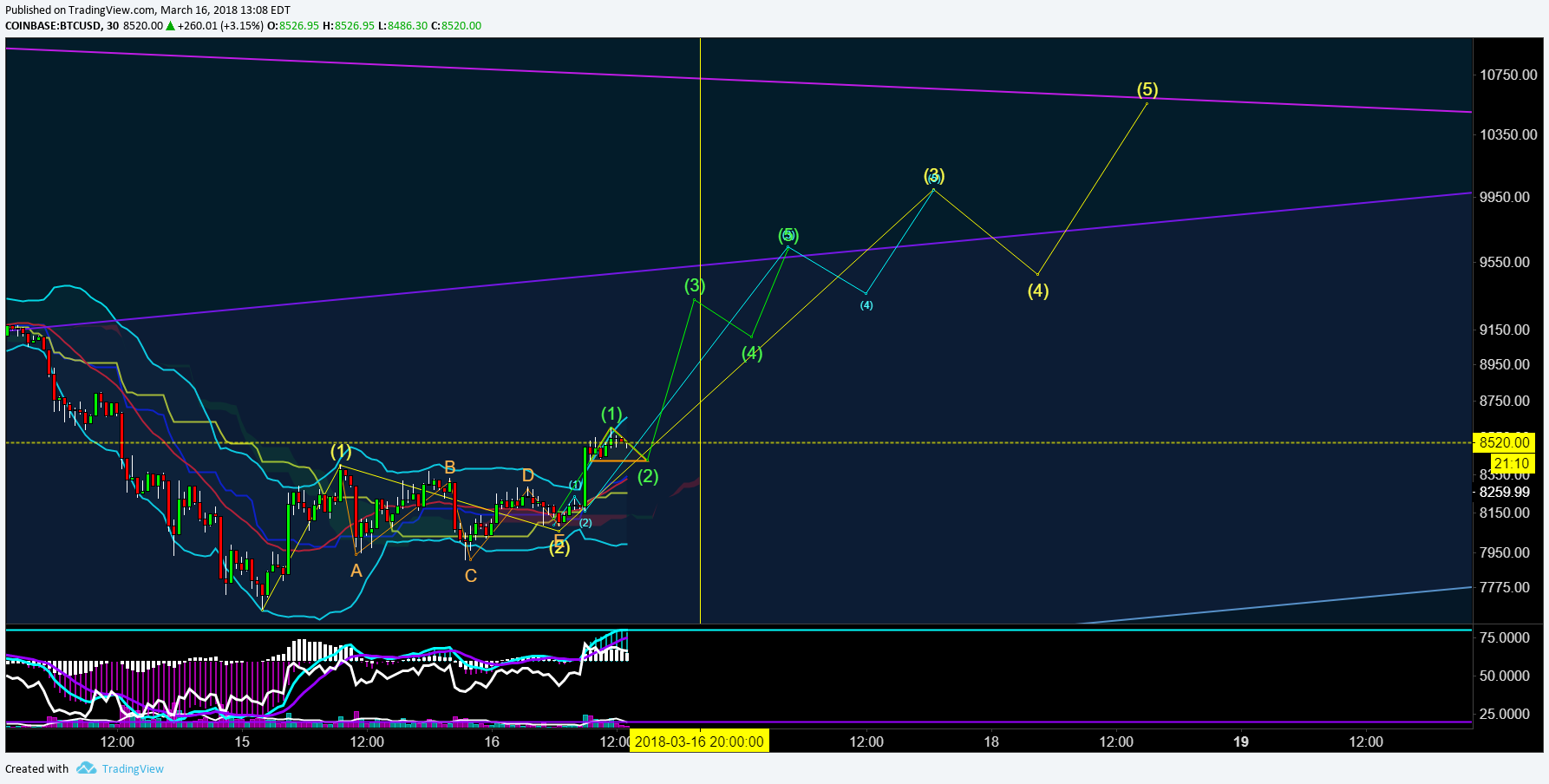Select the orange A wave label
This screenshot has height=784, width=1549.
(356, 571)
